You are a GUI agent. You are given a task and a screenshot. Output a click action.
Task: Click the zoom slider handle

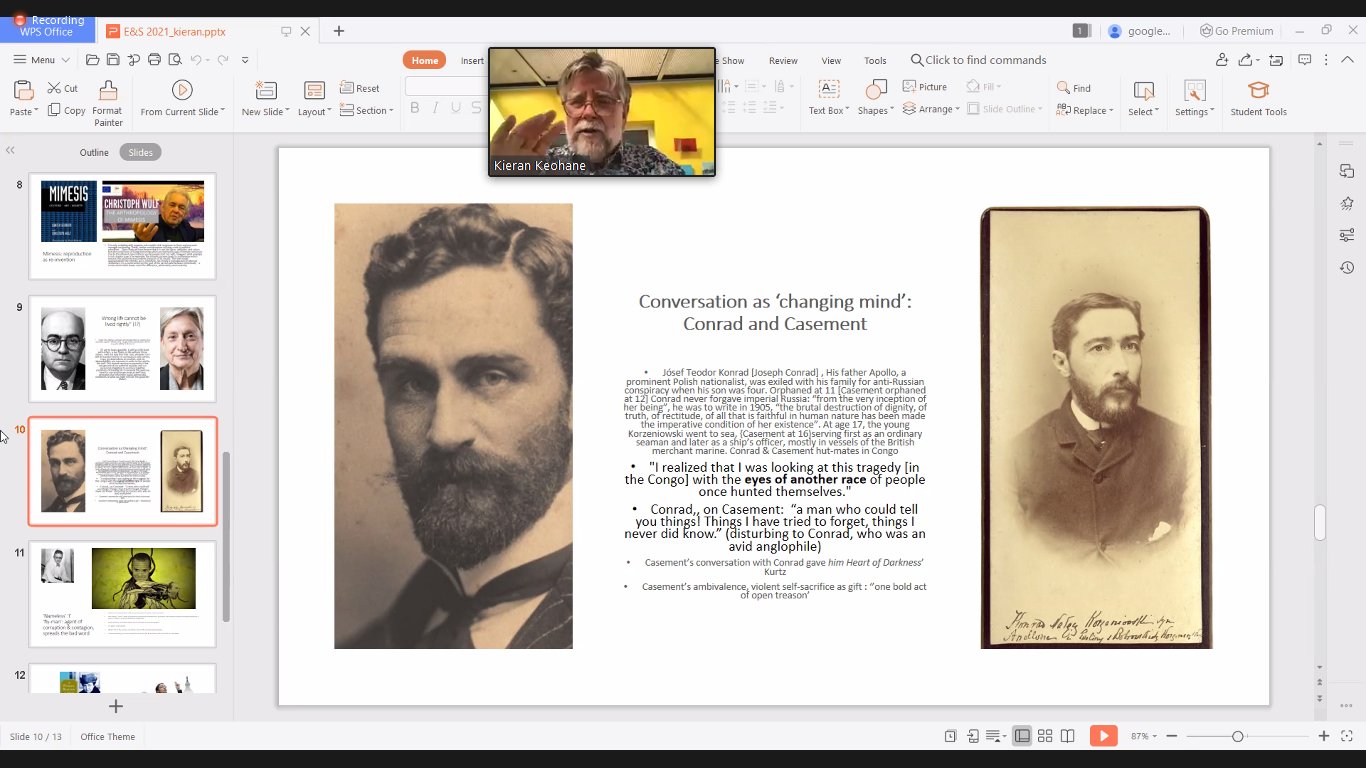click(1237, 736)
